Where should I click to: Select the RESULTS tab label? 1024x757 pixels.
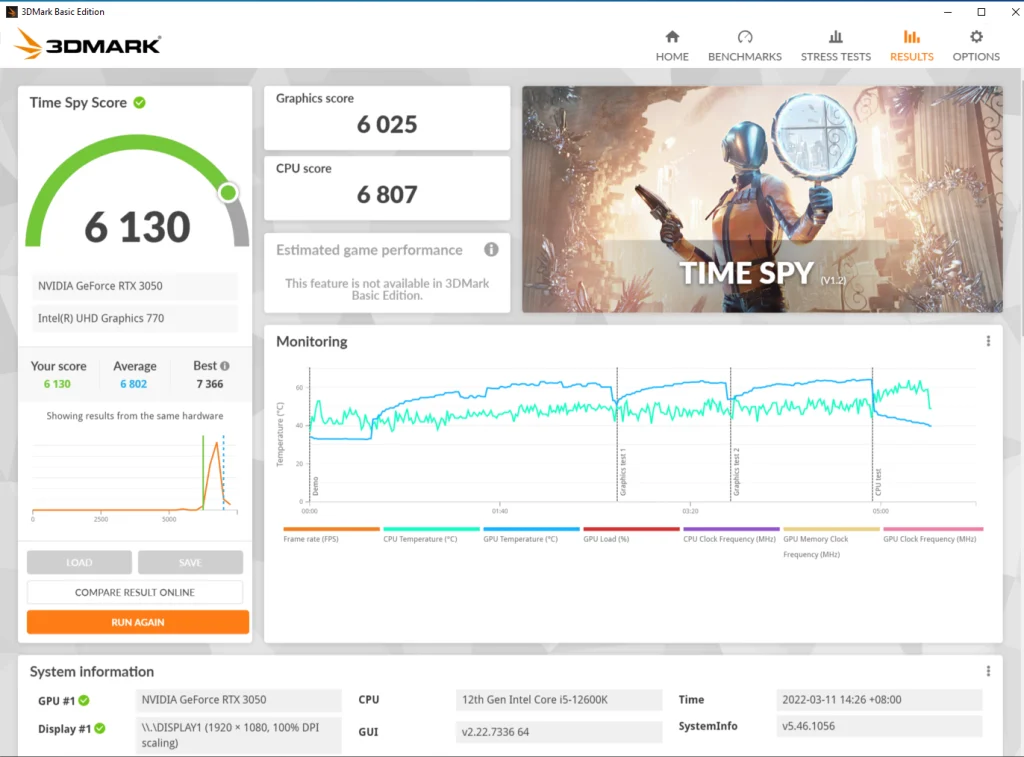(912, 57)
